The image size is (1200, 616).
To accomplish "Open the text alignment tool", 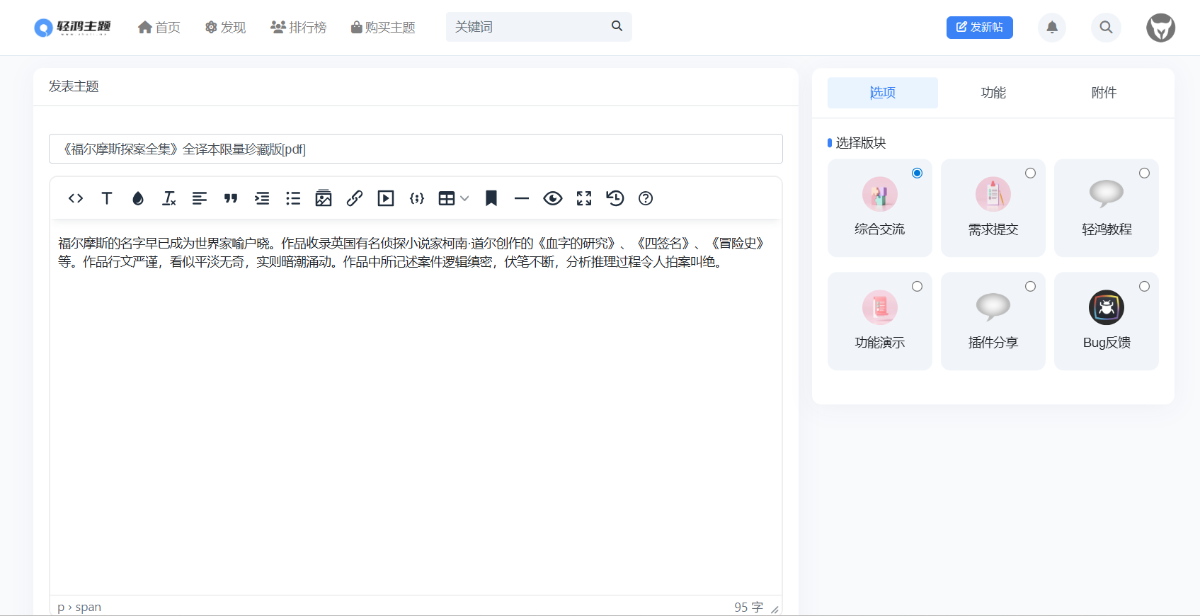I will [200, 198].
